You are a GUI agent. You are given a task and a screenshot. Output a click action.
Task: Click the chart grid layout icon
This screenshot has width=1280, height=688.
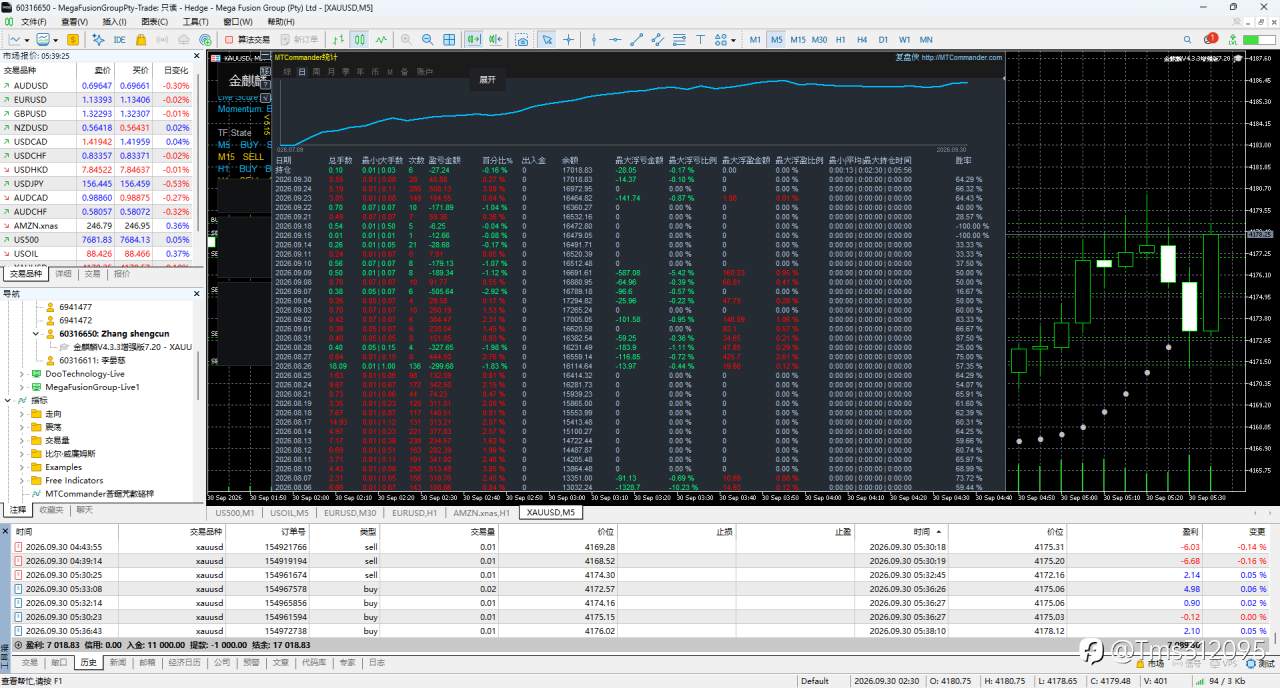tap(450, 40)
